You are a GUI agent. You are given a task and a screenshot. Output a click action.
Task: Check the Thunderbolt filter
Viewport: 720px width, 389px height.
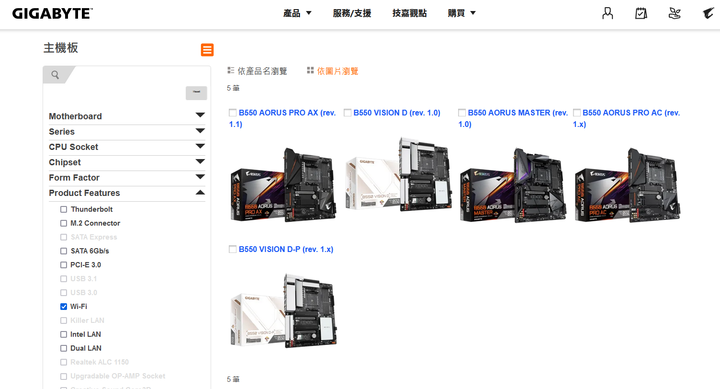tap(64, 209)
